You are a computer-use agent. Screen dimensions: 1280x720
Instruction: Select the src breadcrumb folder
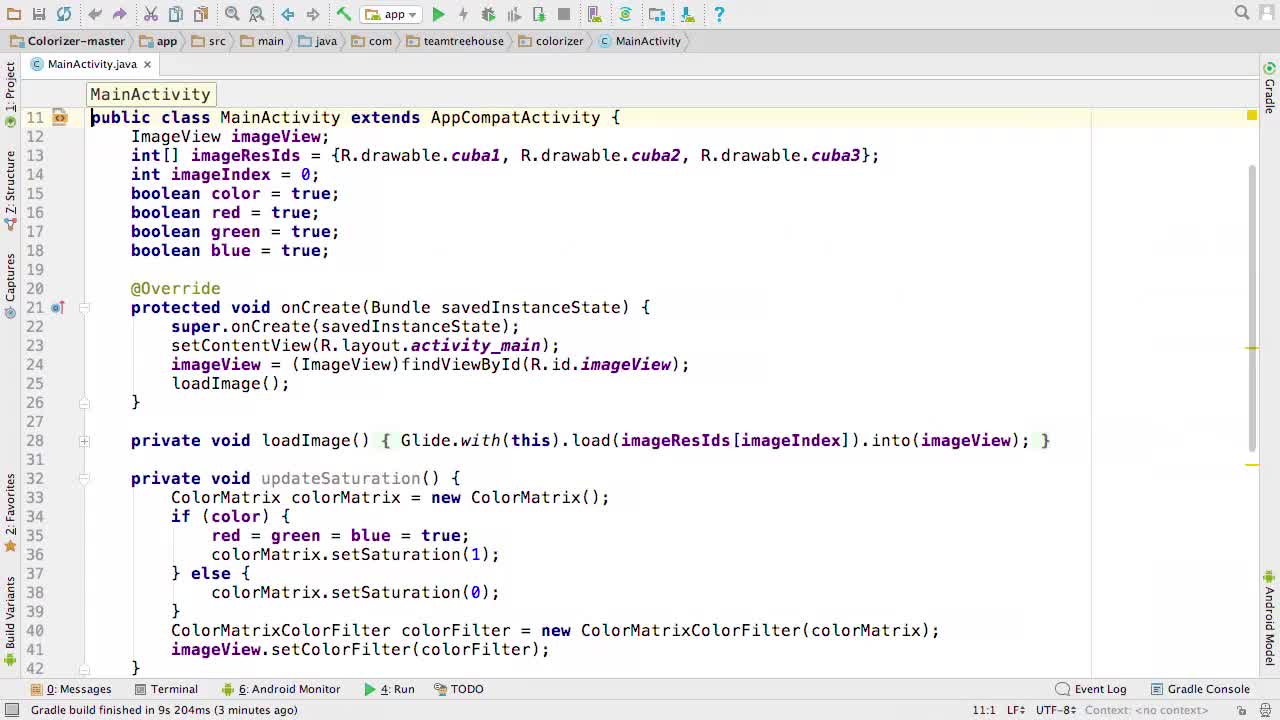[208, 41]
